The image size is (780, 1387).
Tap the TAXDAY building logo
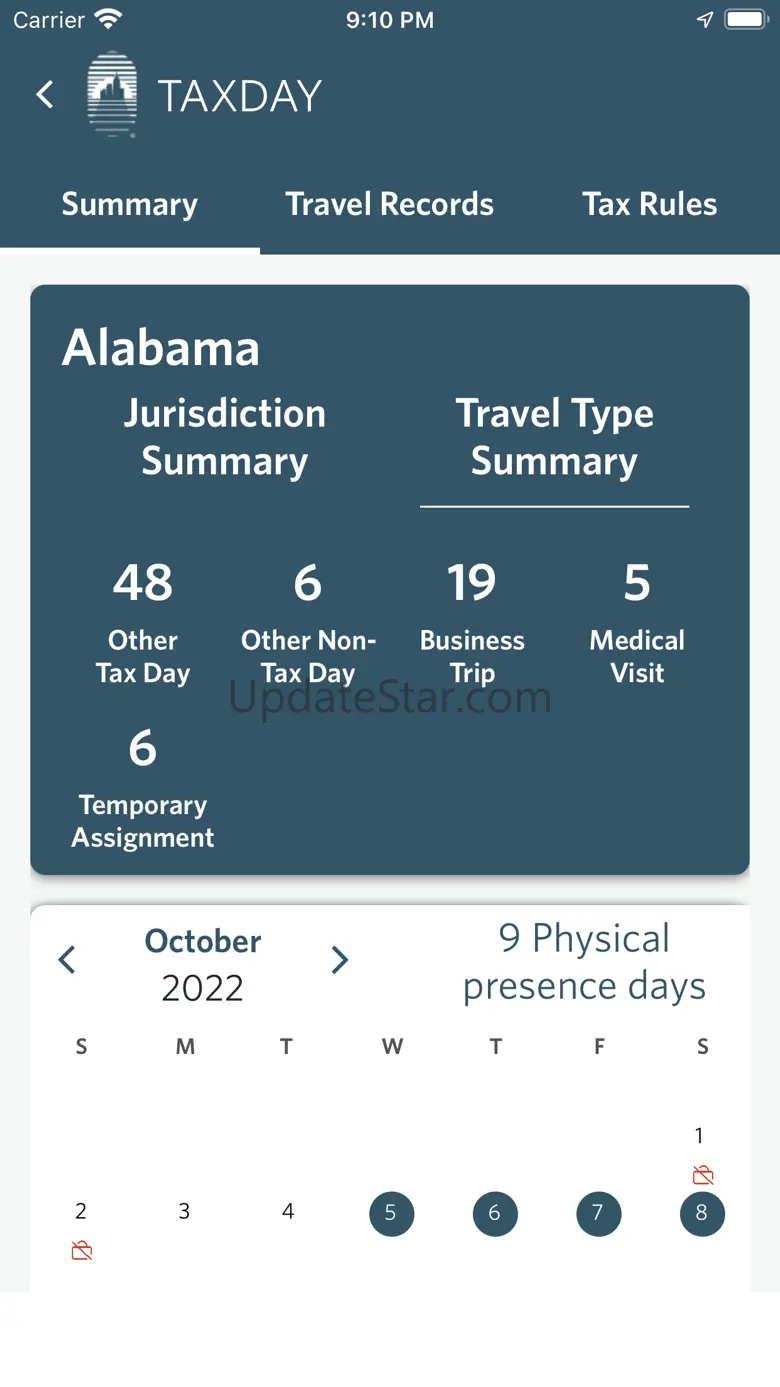point(112,94)
